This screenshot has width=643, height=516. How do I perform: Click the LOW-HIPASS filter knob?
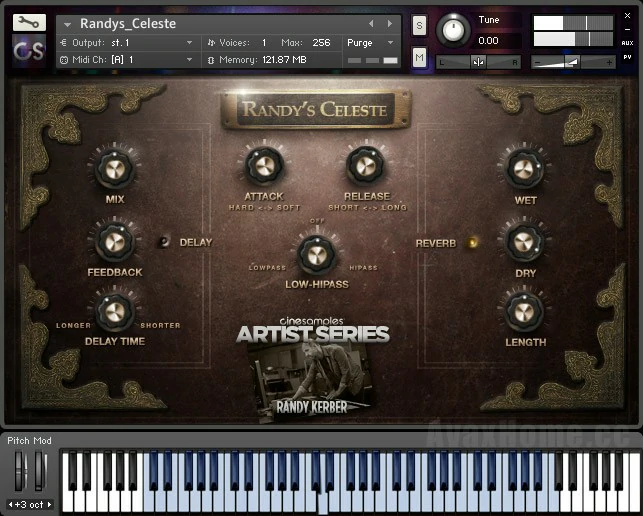[316, 256]
